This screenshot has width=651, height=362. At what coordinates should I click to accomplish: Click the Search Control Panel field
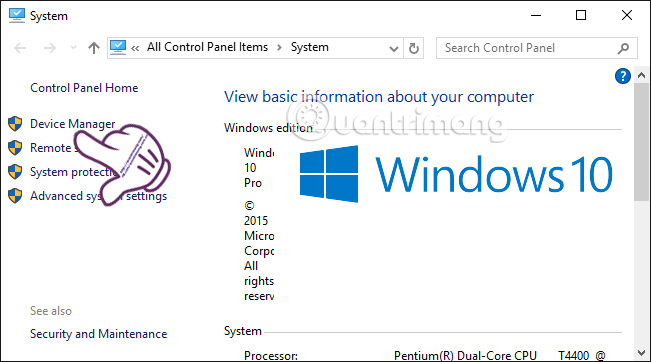tap(536, 48)
